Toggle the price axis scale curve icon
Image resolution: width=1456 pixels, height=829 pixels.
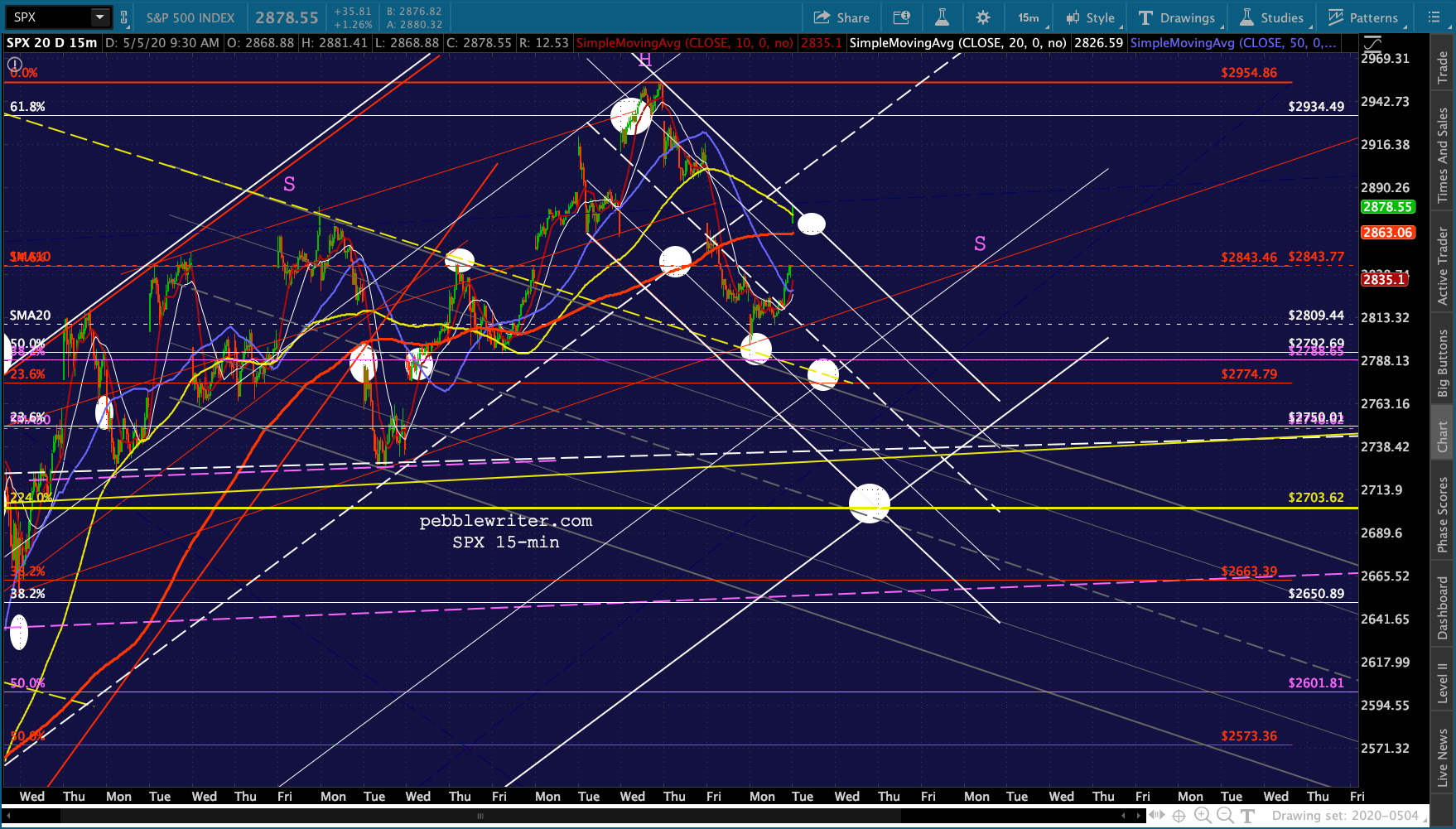click(1372, 43)
